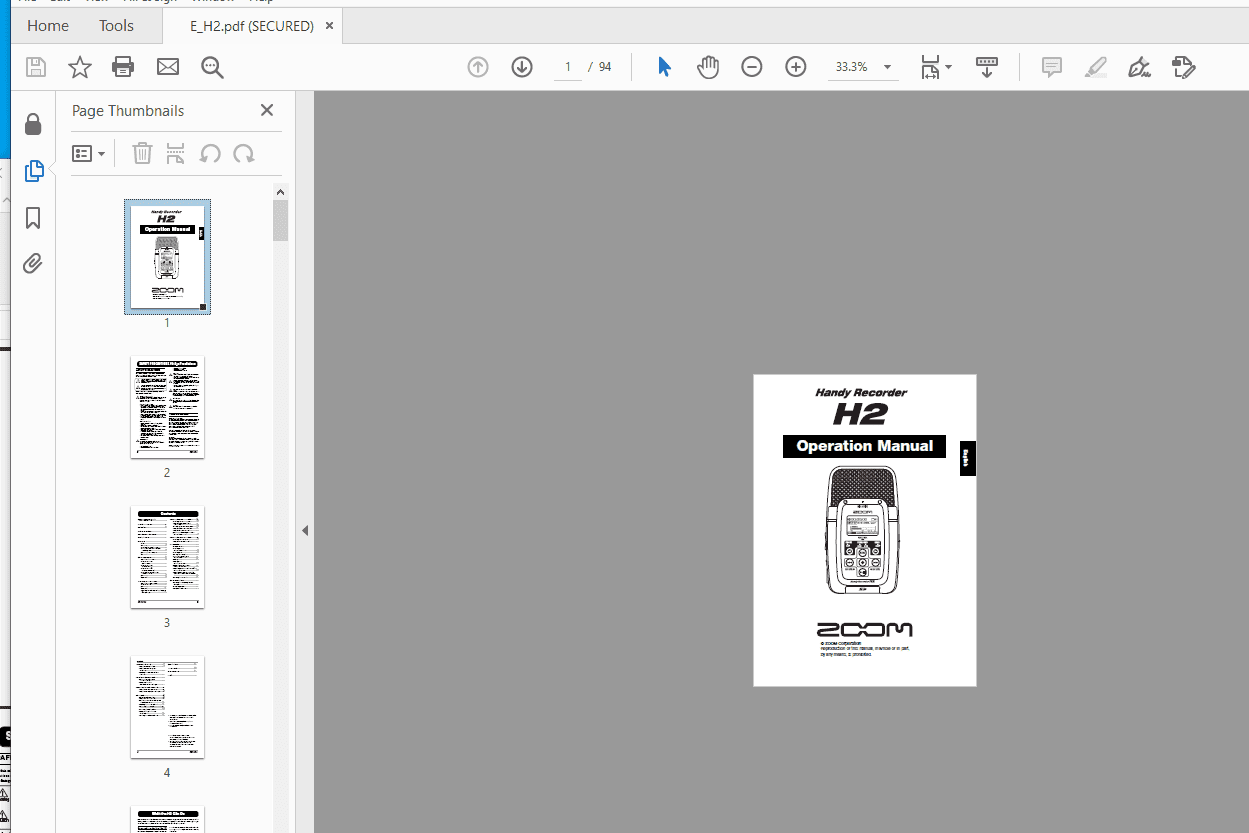Open the security lock panel

coord(33,124)
